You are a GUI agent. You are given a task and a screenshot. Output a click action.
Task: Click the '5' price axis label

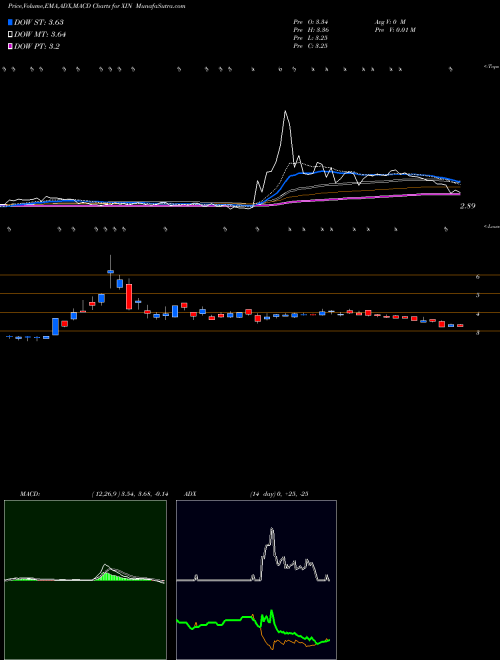(x=478, y=295)
